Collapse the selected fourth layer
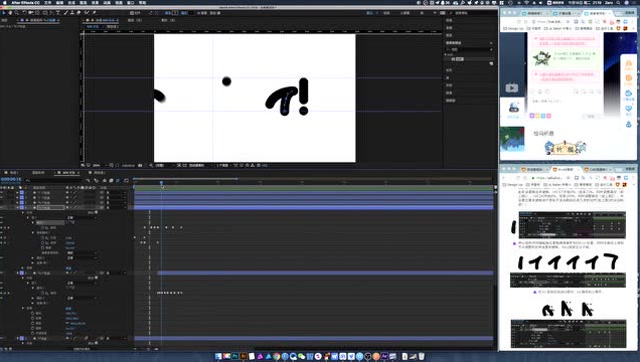This screenshot has width=640, height=362. pyautogui.click(x=17, y=208)
